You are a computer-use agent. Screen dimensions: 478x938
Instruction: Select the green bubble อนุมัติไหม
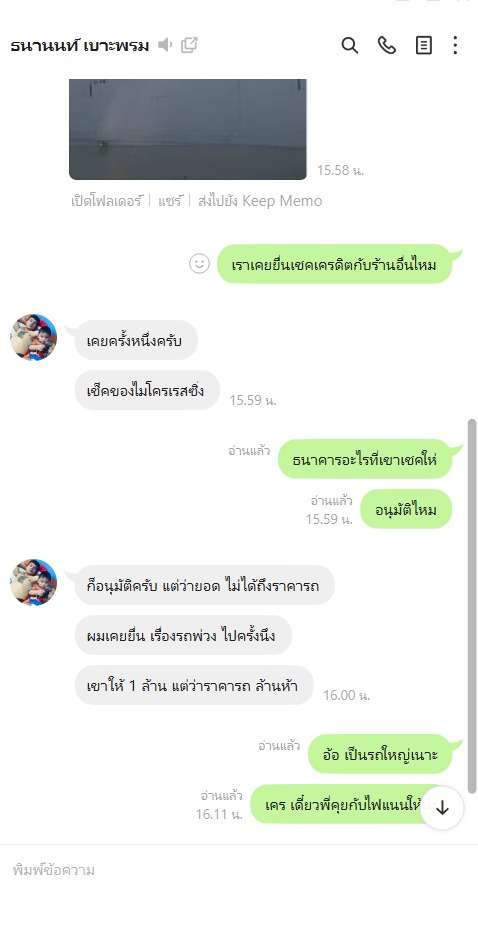point(406,510)
